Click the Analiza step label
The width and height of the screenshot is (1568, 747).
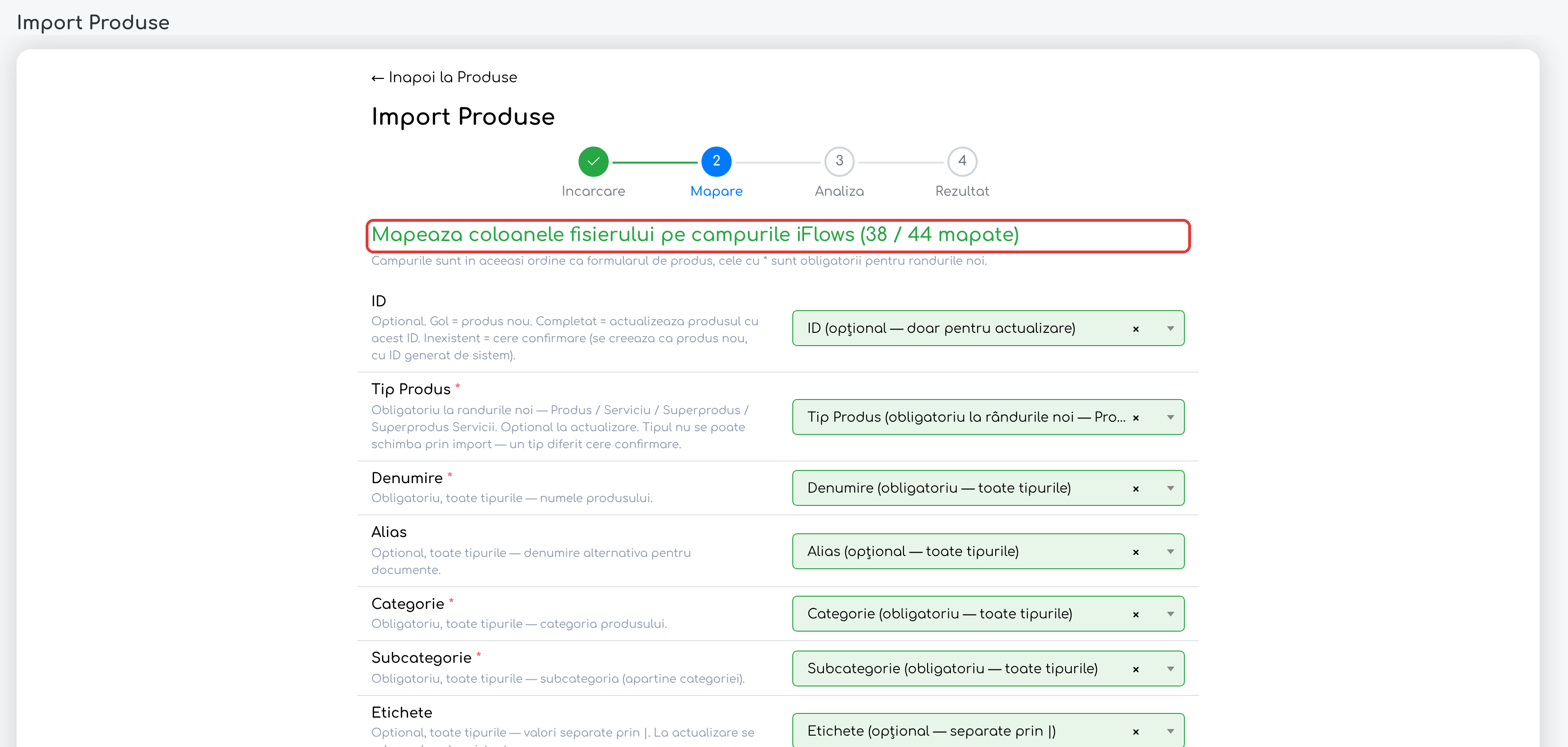point(839,191)
